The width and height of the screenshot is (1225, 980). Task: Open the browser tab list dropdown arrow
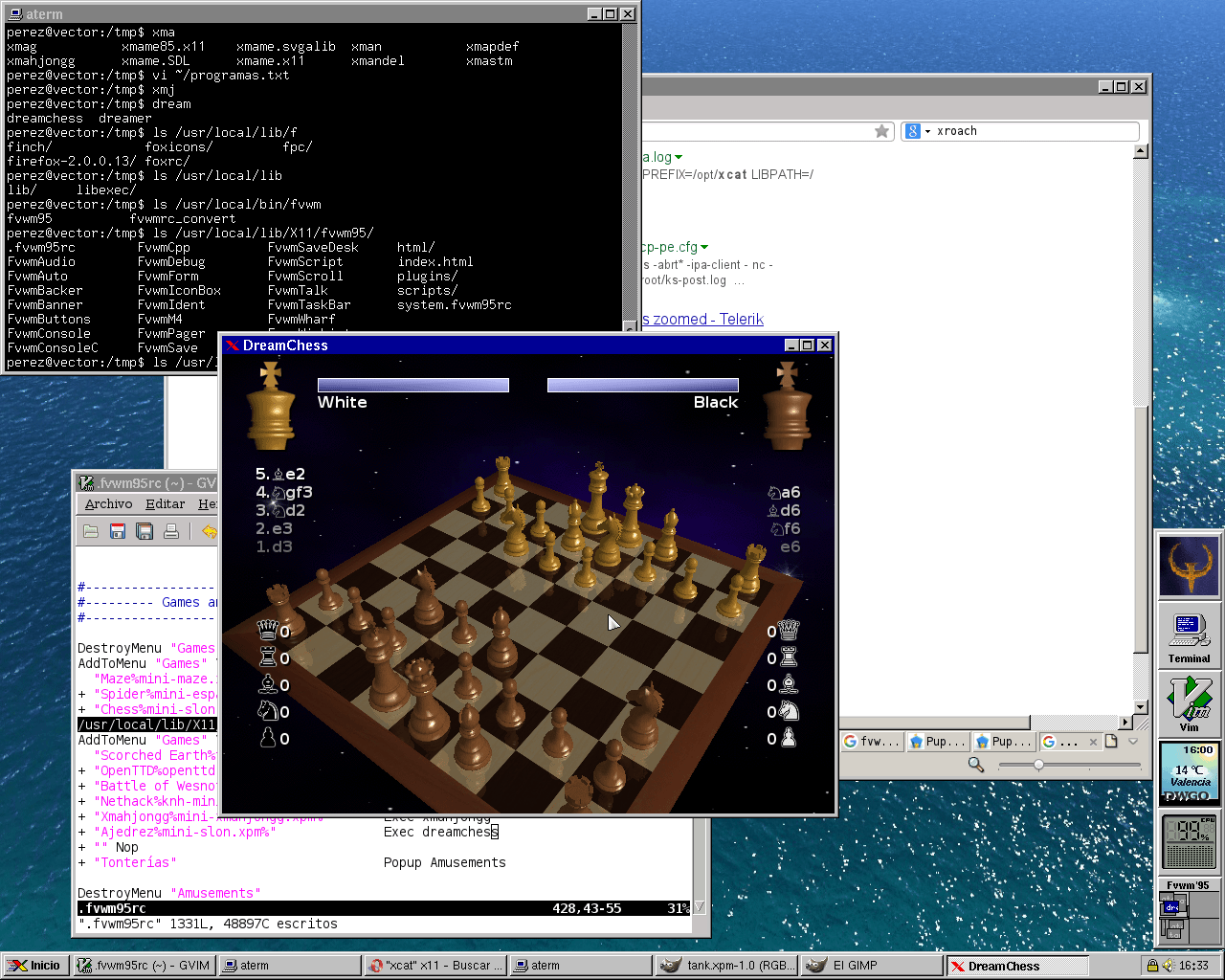[1133, 742]
